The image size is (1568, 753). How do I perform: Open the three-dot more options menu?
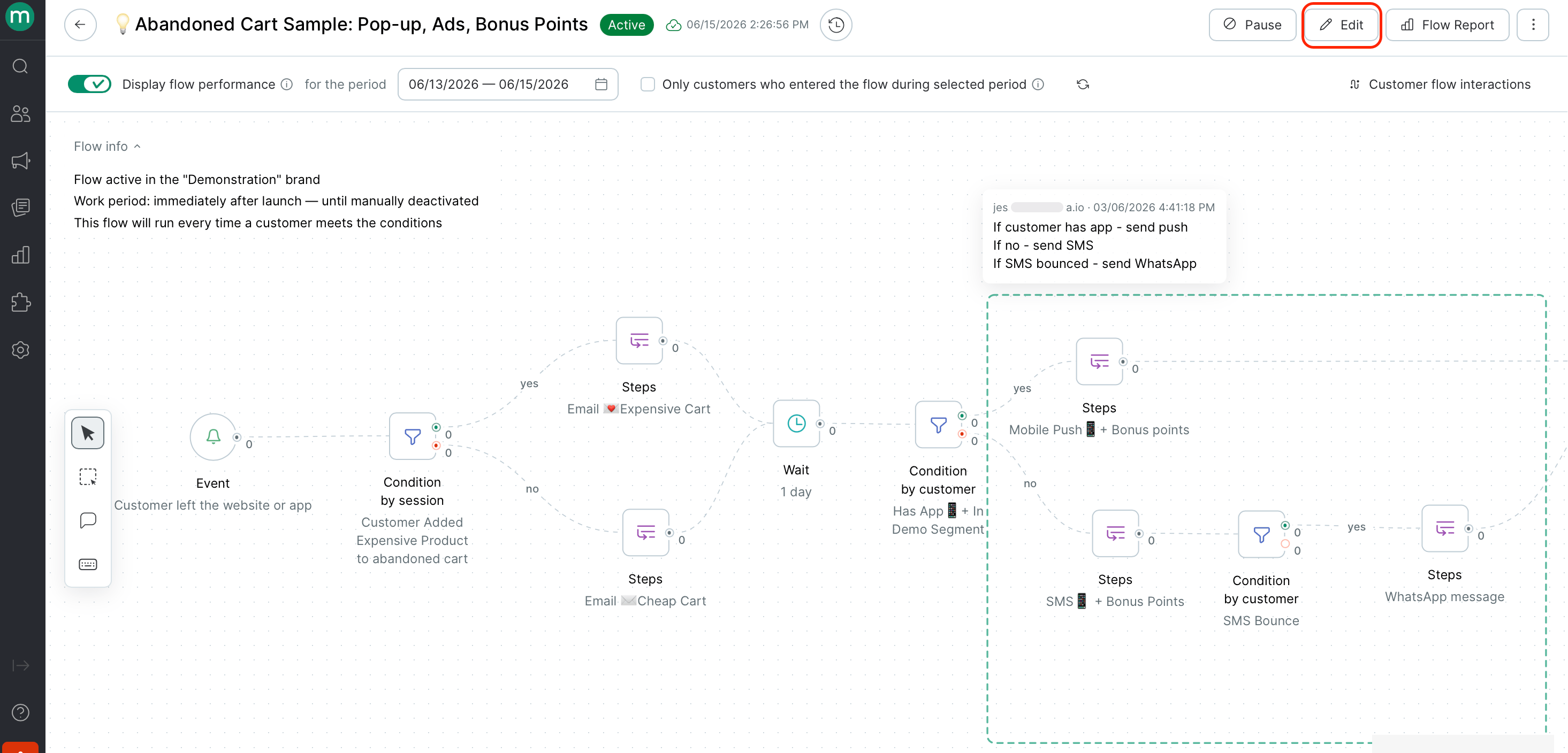tap(1533, 25)
